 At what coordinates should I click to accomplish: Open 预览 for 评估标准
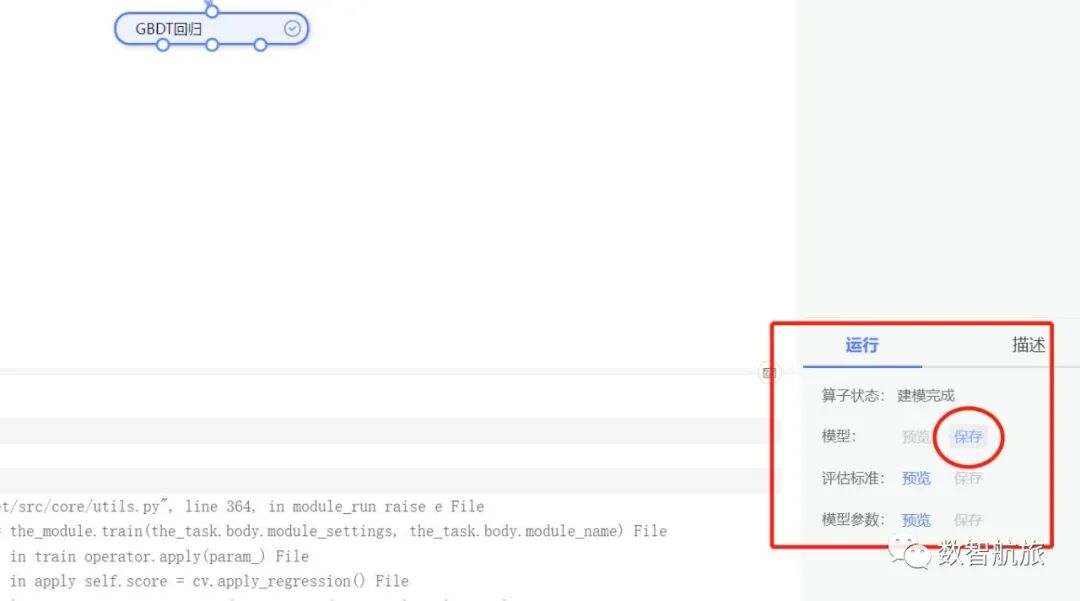tap(916, 478)
